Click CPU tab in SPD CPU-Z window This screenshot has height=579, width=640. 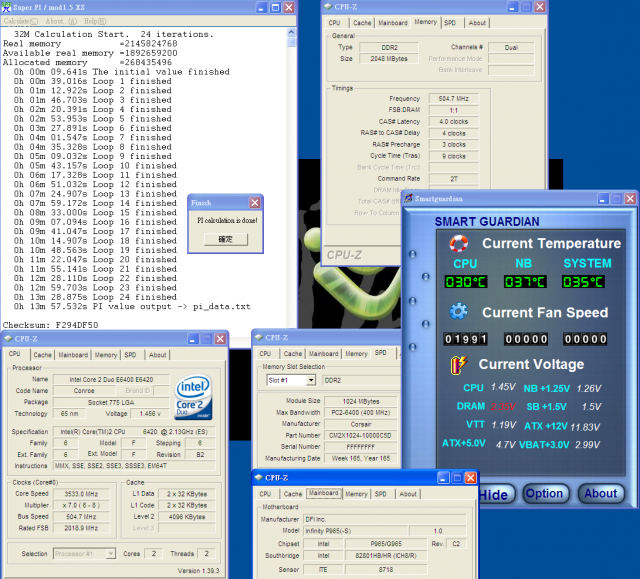coord(265,354)
